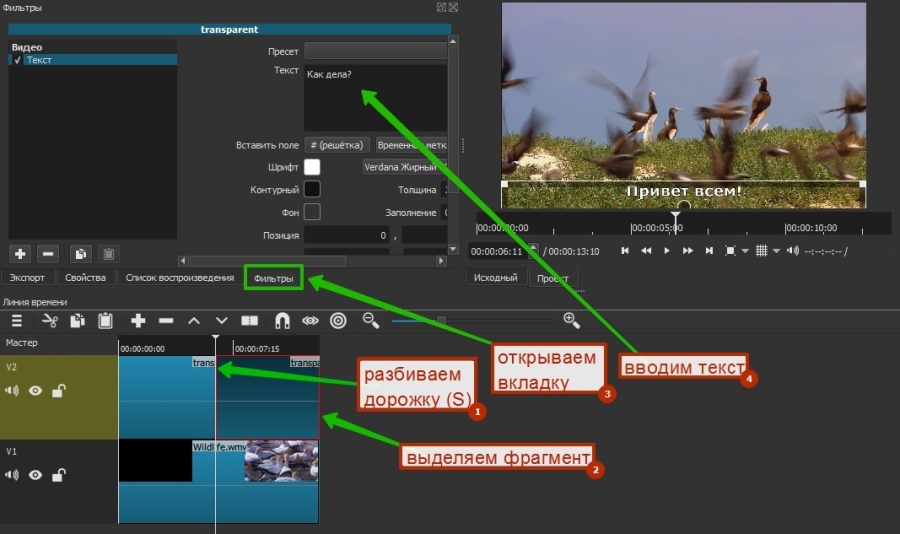Image resolution: width=900 pixels, height=534 pixels.
Task: Click the lift arrow up icon in timeline
Action: [x=194, y=321]
